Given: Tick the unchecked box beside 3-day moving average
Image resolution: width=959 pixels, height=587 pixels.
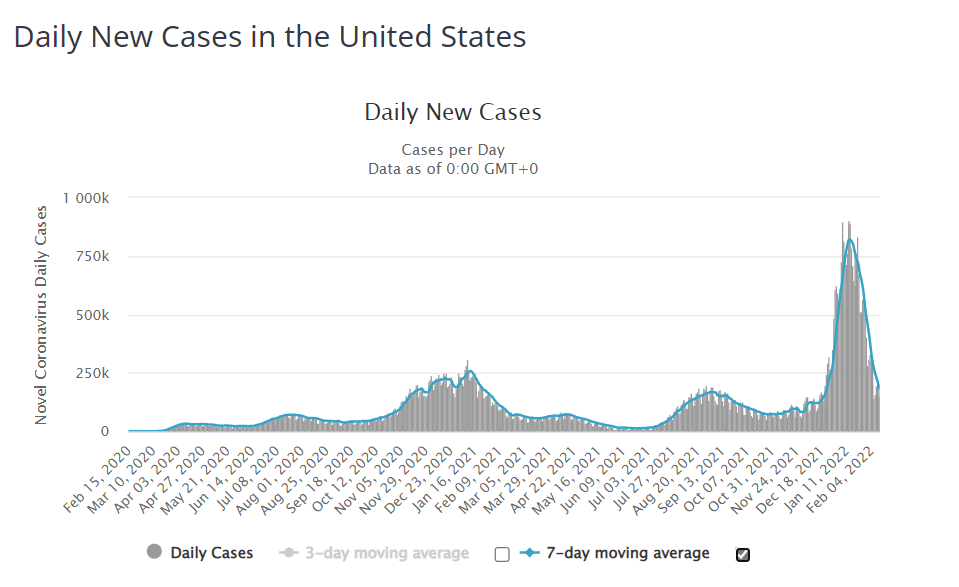Looking at the screenshot, I should 502,554.
